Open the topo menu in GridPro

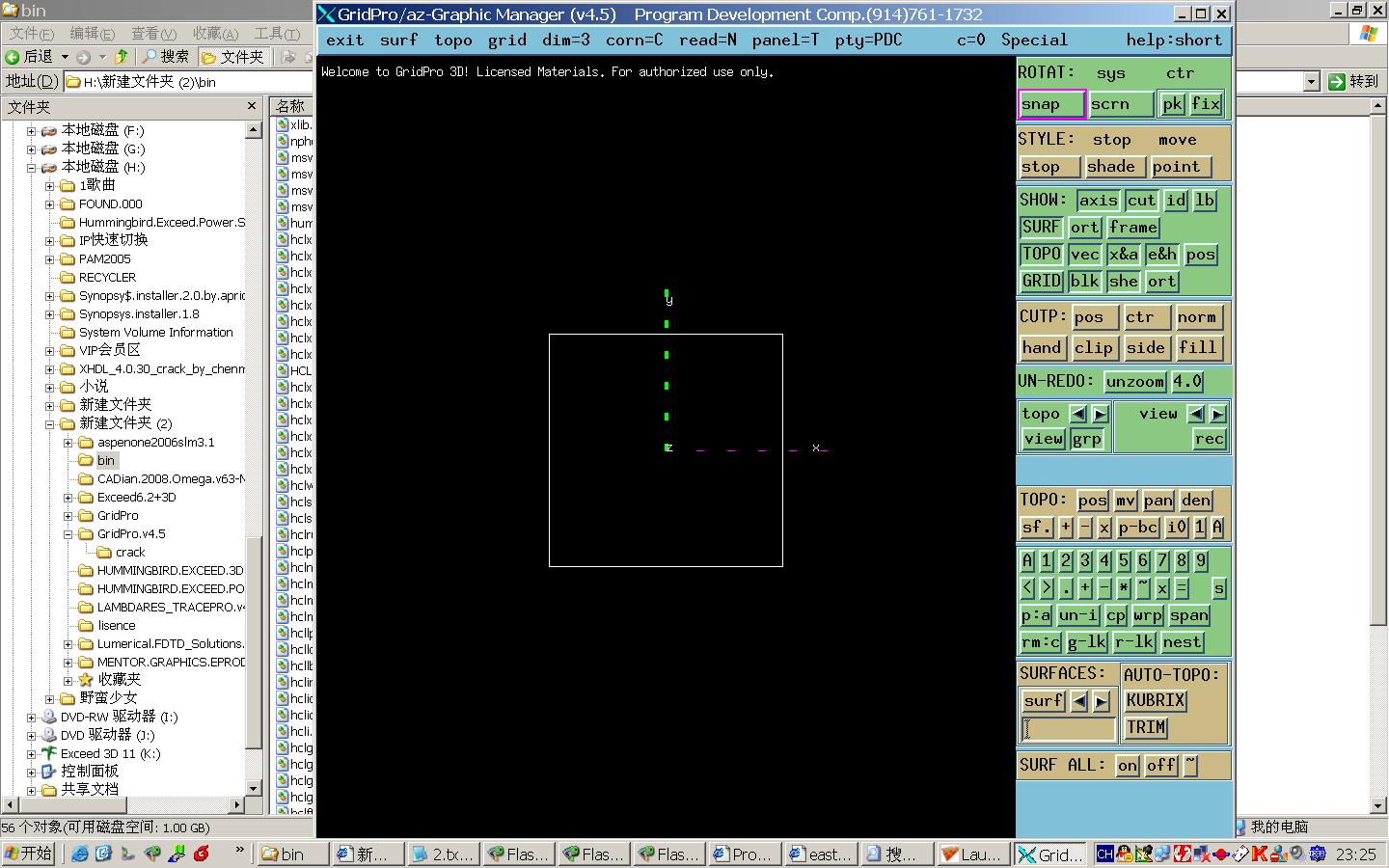pyautogui.click(x=452, y=40)
